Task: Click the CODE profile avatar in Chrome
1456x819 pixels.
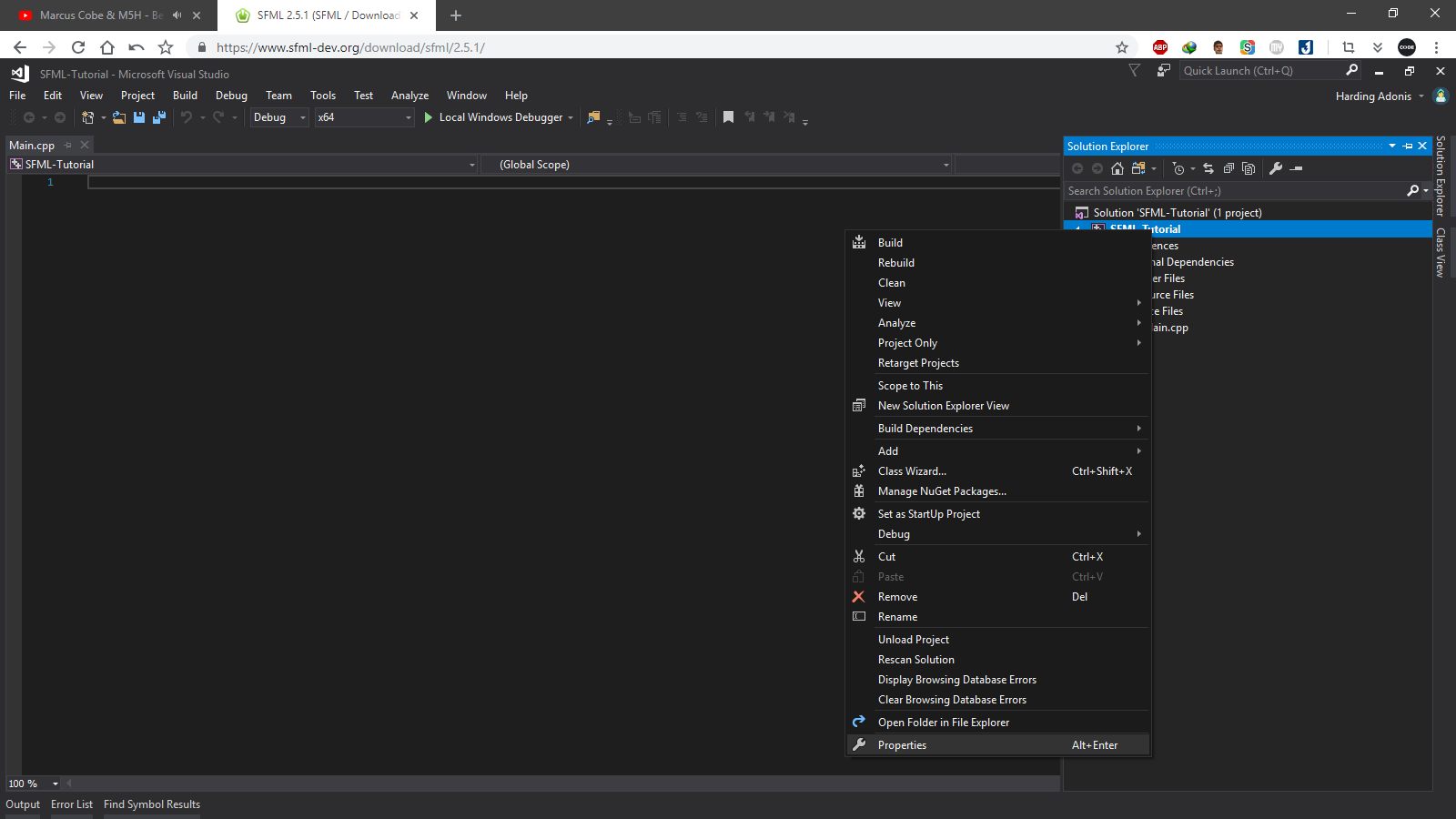Action: 1407,47
